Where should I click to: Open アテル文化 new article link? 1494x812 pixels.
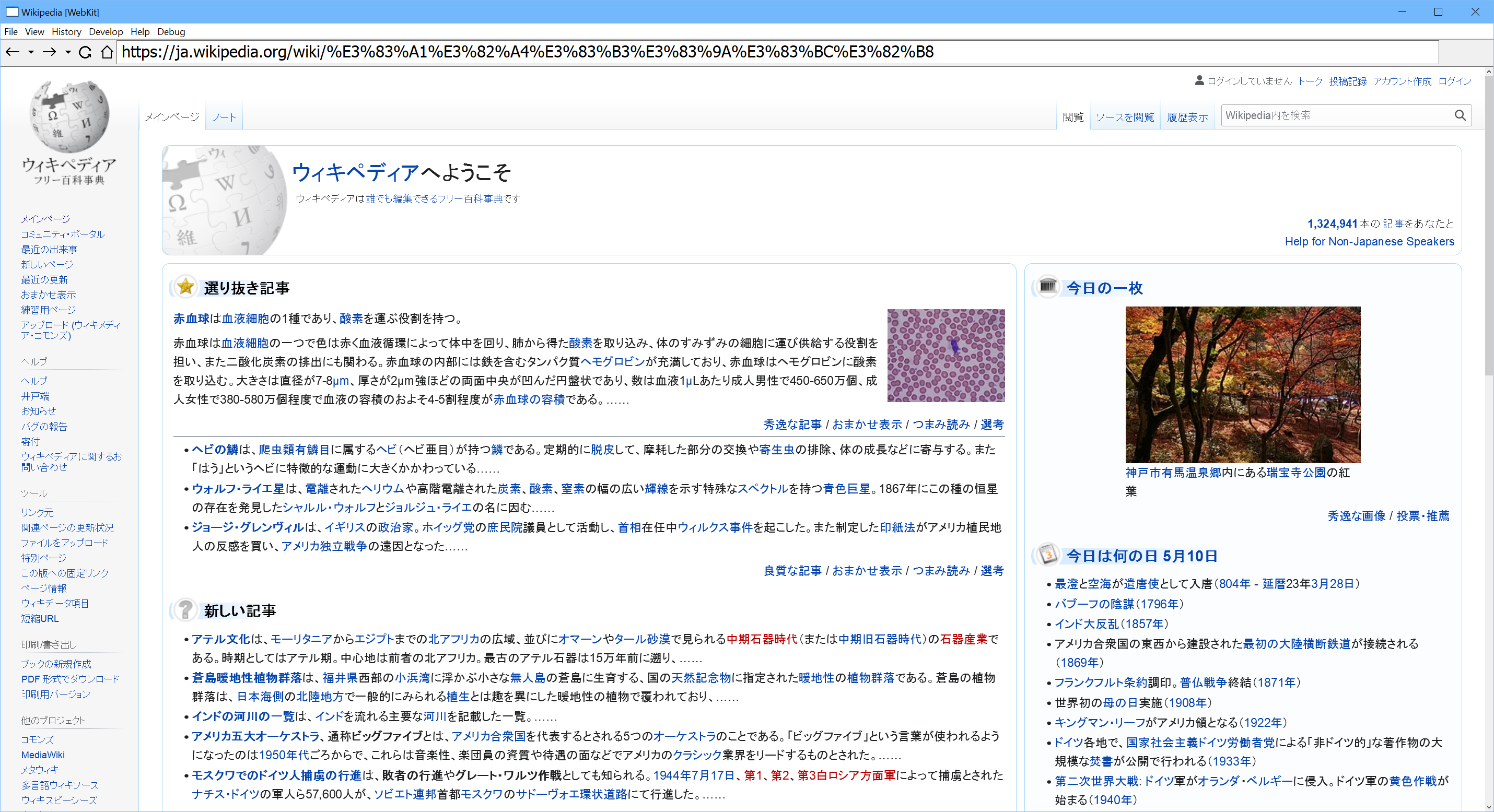220,639
